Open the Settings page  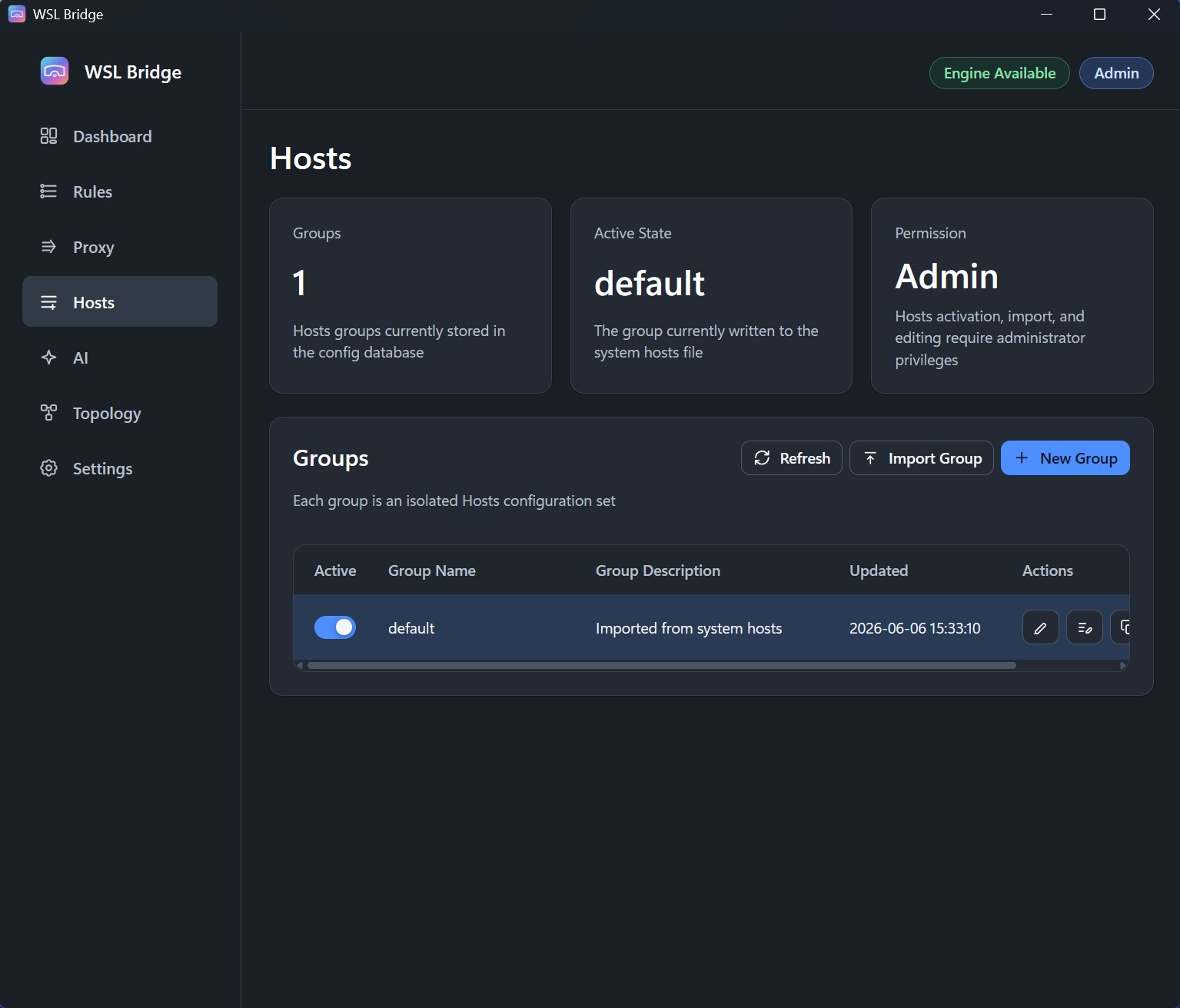119,468
